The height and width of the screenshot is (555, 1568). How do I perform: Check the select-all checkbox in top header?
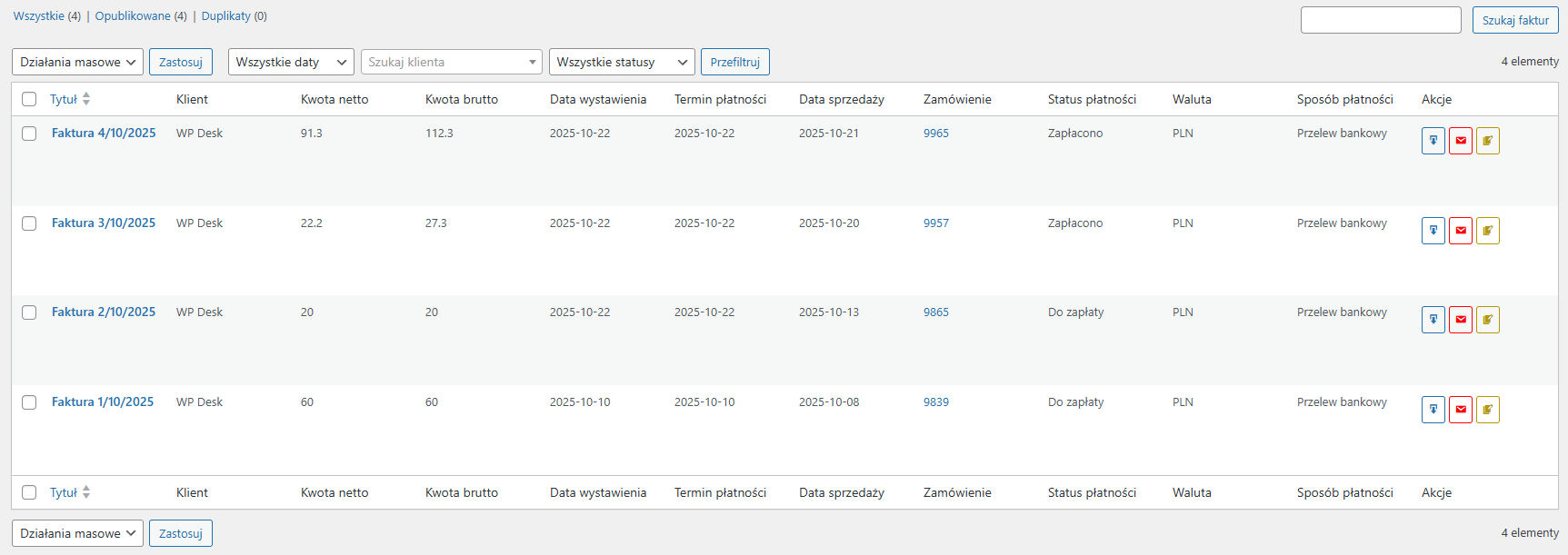(29, 99)
